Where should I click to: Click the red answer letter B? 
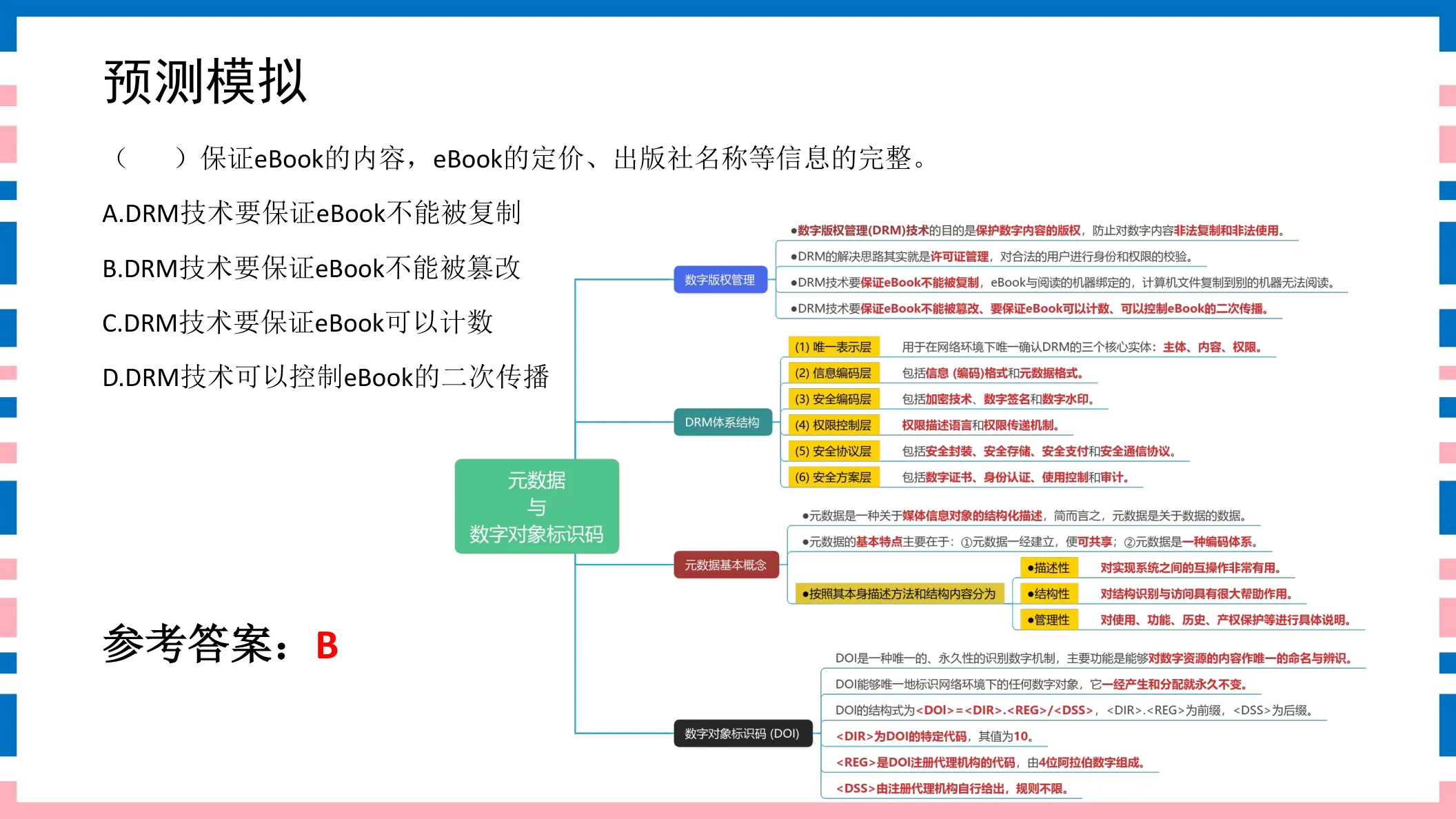point(327,646)
